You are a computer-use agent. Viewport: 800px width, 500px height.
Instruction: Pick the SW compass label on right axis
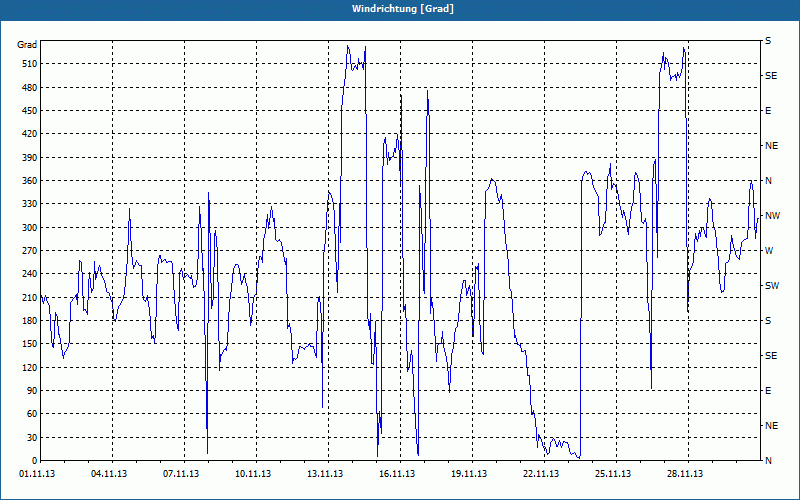(772, 286)
